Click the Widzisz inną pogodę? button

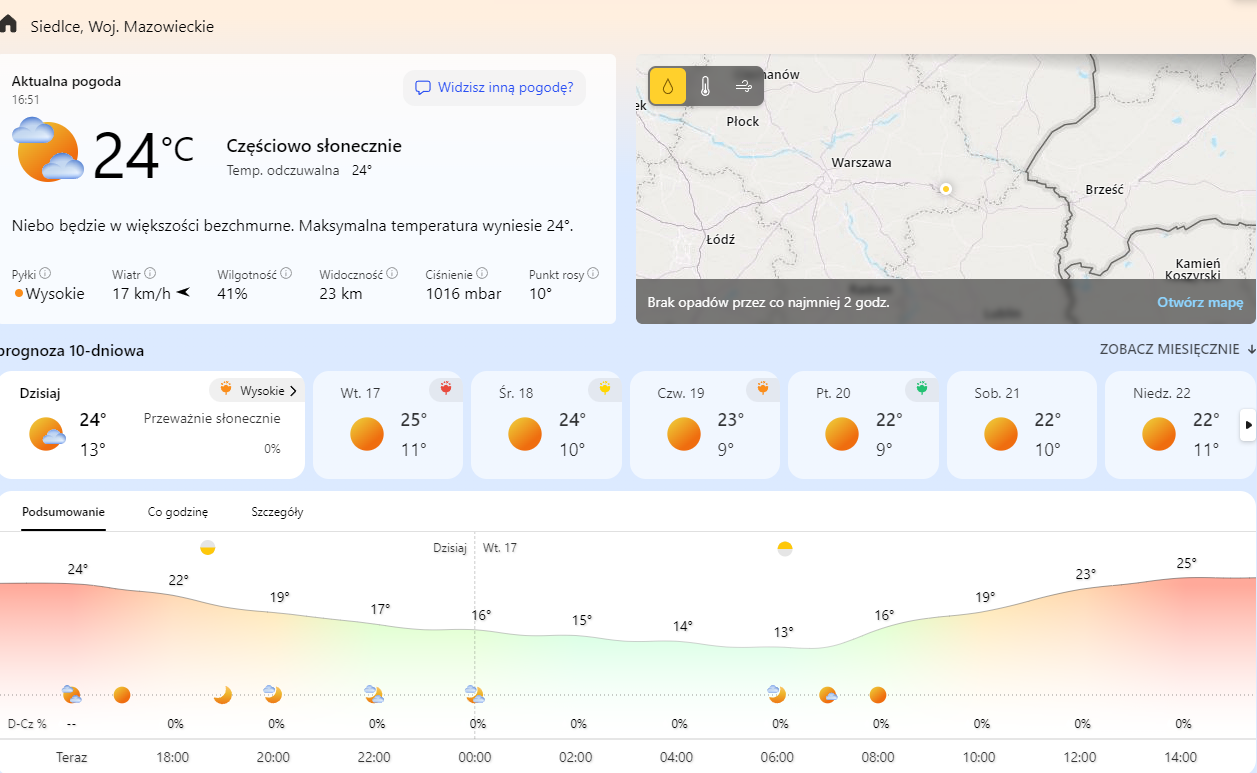[x=494, y=87]
